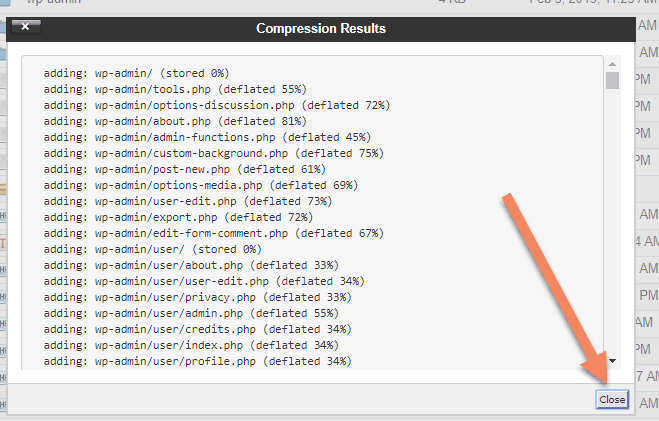Click the wp-admin/user/index.php line
The height and width of the screenshot is (421, 659).
pyautogui.click(x=191, y=345)
